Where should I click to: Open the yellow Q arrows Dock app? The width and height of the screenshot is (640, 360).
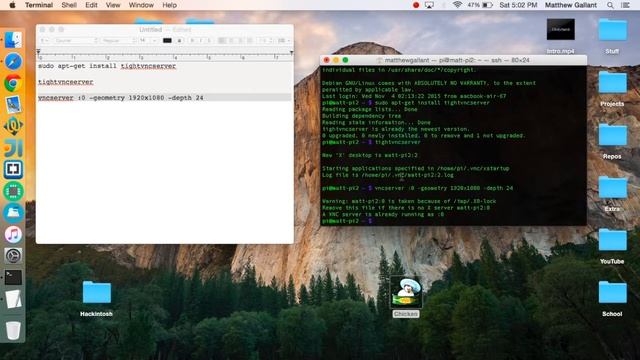[13, 126]
